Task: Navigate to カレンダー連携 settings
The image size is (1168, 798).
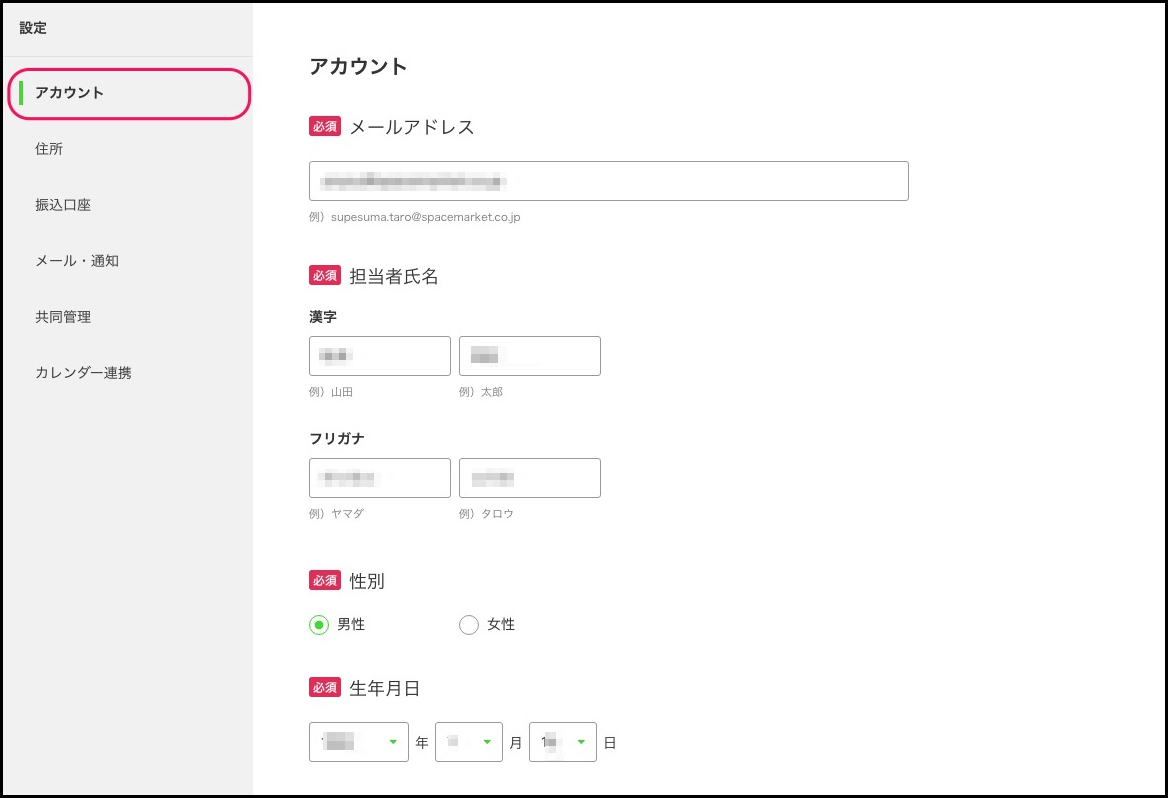Action: tap(83, 373)
